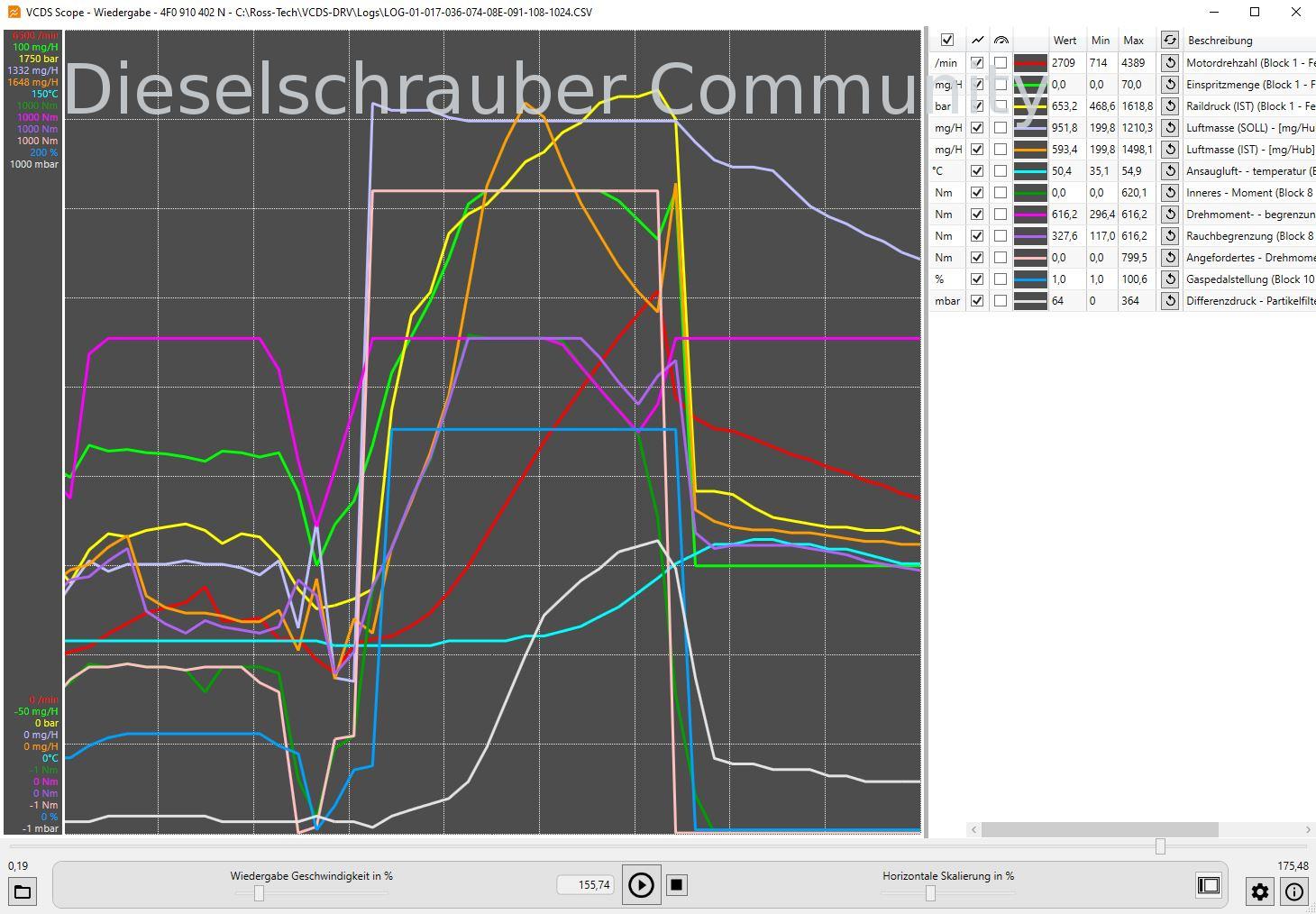Screen dimensions: 1316x914
Task: Maximize the VCDS Scope window
Action: tap(1254, 12)
